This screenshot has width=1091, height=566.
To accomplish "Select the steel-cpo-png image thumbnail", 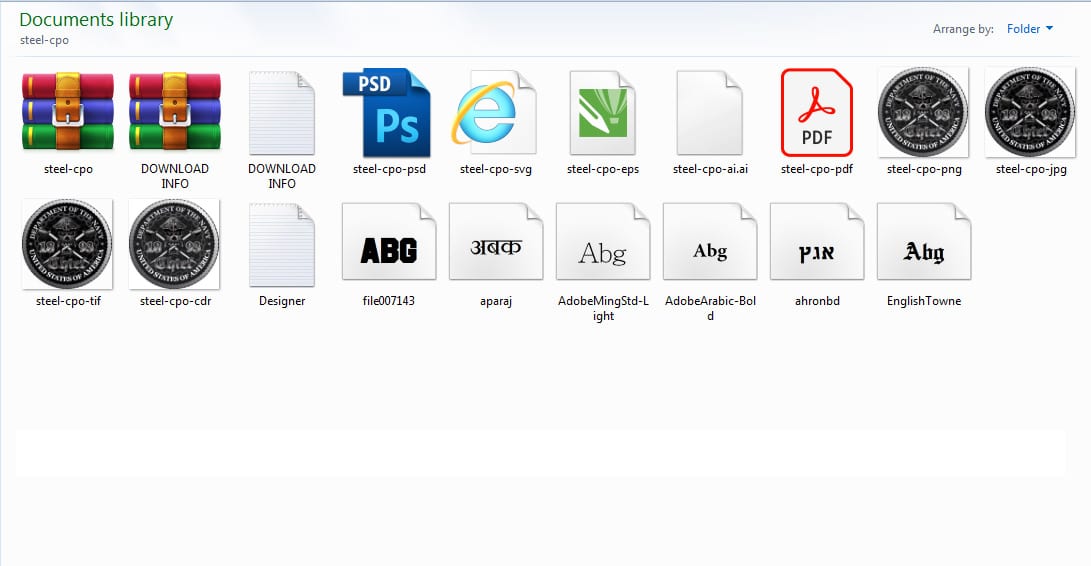I will [923, 112].
